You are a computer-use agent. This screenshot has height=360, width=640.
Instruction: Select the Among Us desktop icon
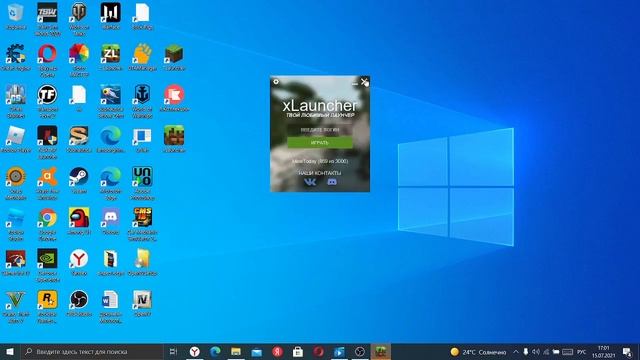coord(79,220)
